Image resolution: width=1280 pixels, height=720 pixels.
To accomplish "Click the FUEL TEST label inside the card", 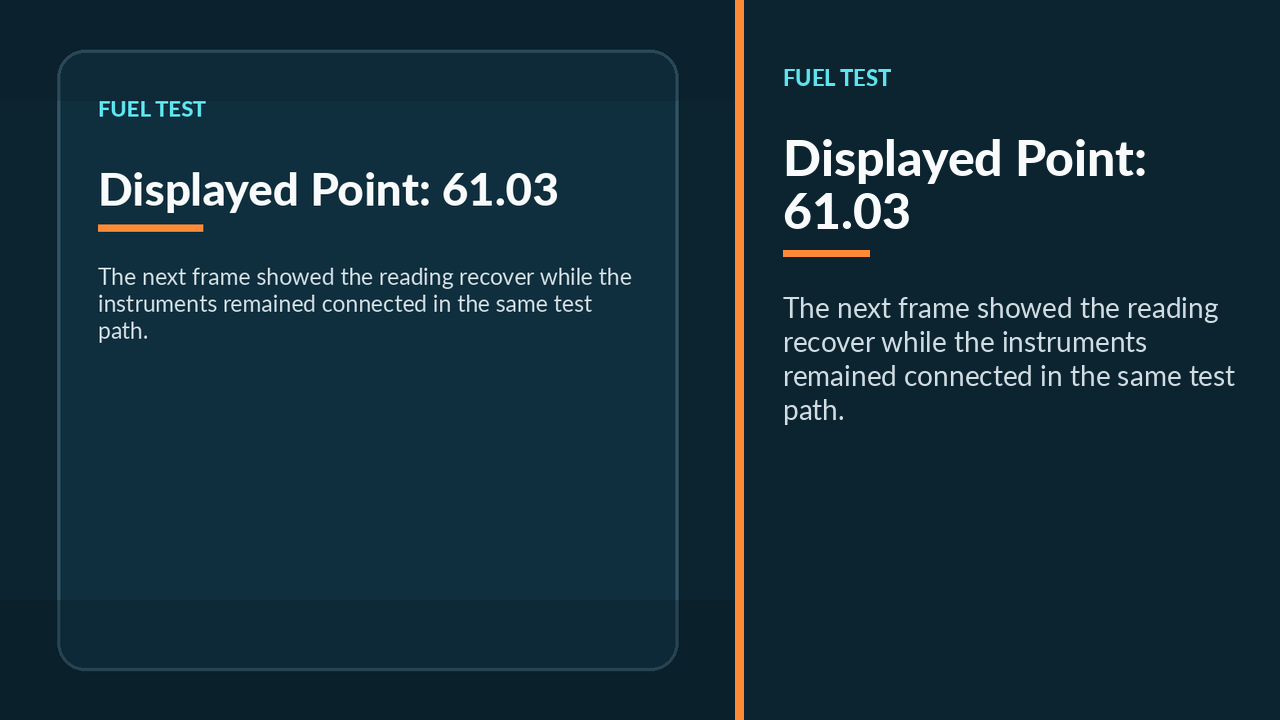I will [x=152, y=109].
